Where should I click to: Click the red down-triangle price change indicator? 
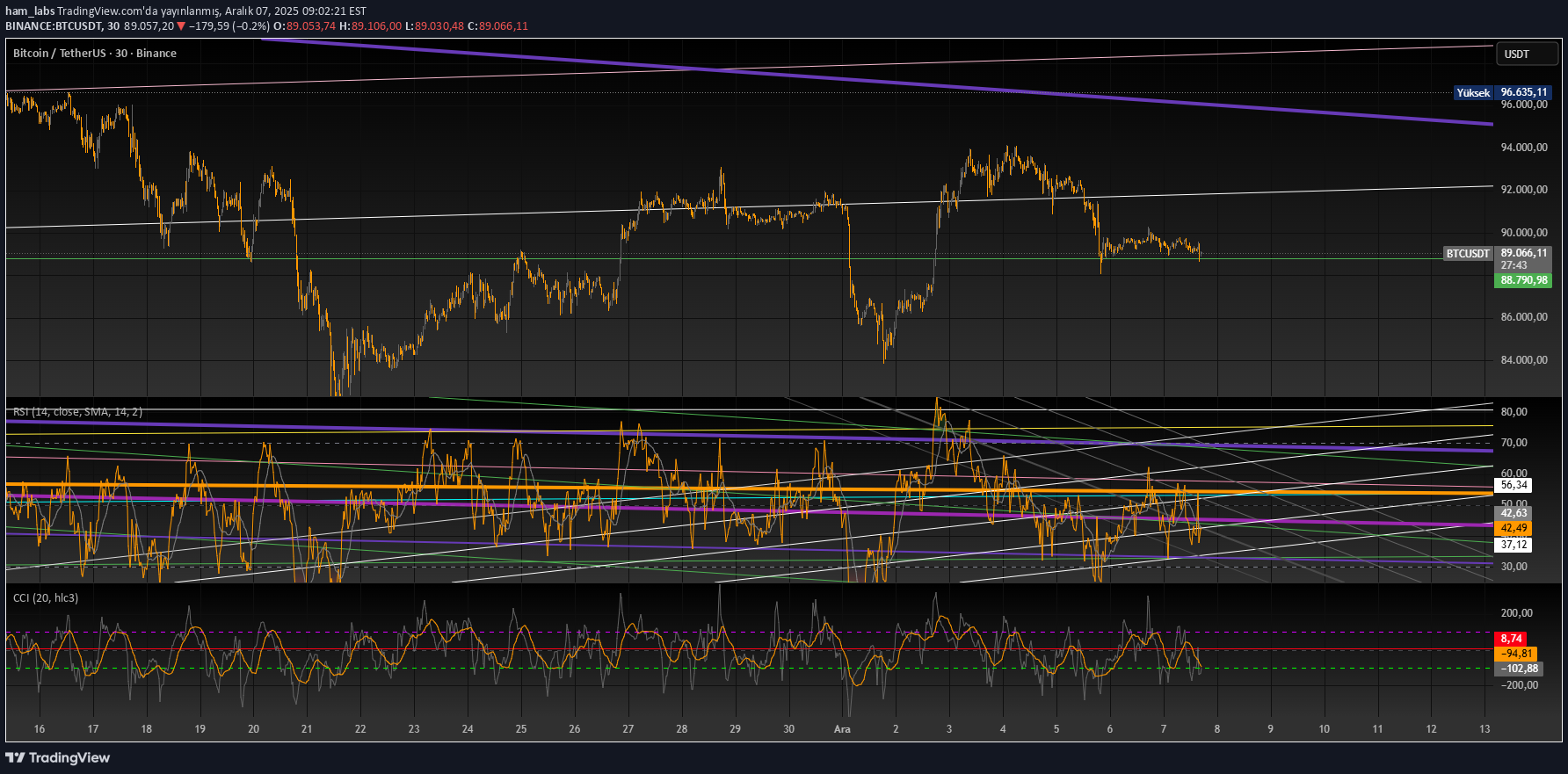[181, 26]
